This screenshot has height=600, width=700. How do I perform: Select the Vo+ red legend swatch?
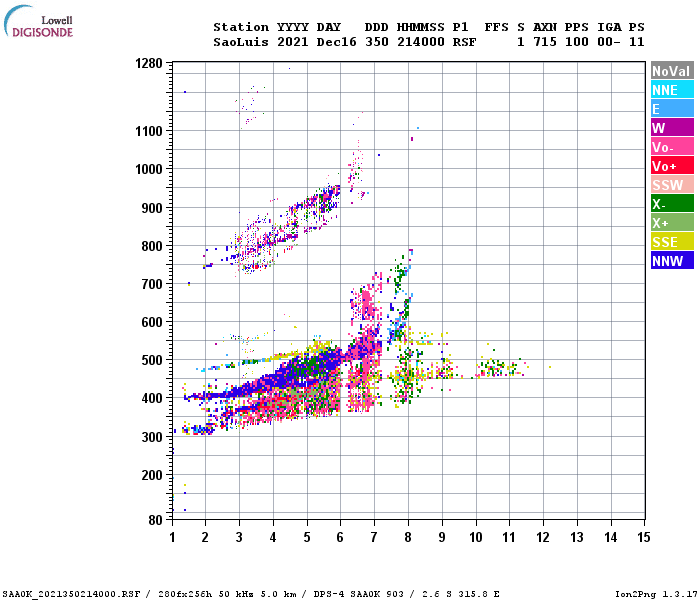[x=672, y=166]
